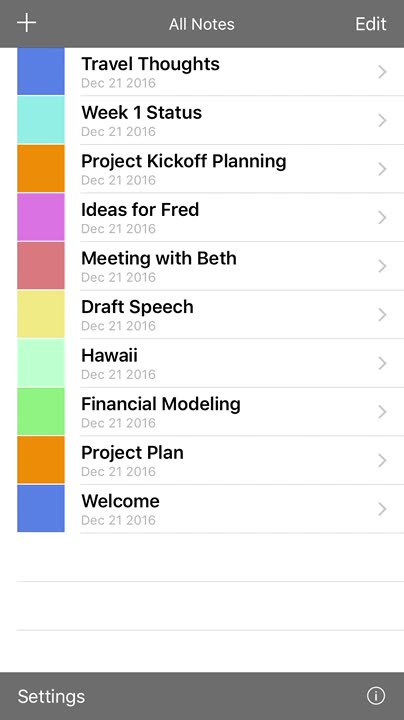This screenshot has width=404, height=720.
Task: Click chevron beside Ideas for Fred
Action: [382, 218]
